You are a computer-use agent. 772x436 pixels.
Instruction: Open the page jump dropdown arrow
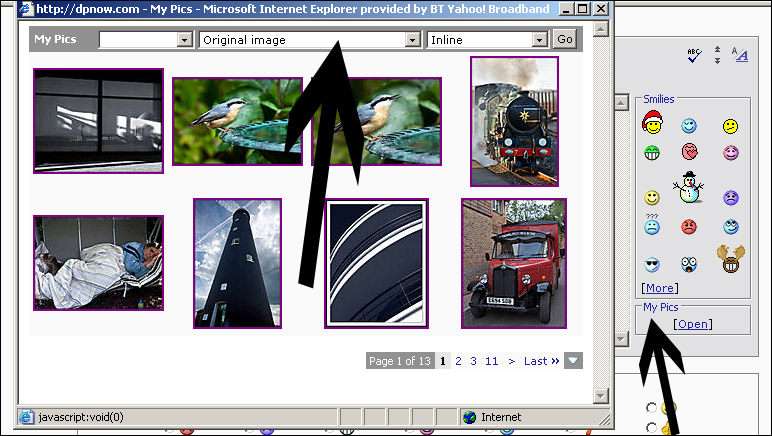click(x=573, y=361)
